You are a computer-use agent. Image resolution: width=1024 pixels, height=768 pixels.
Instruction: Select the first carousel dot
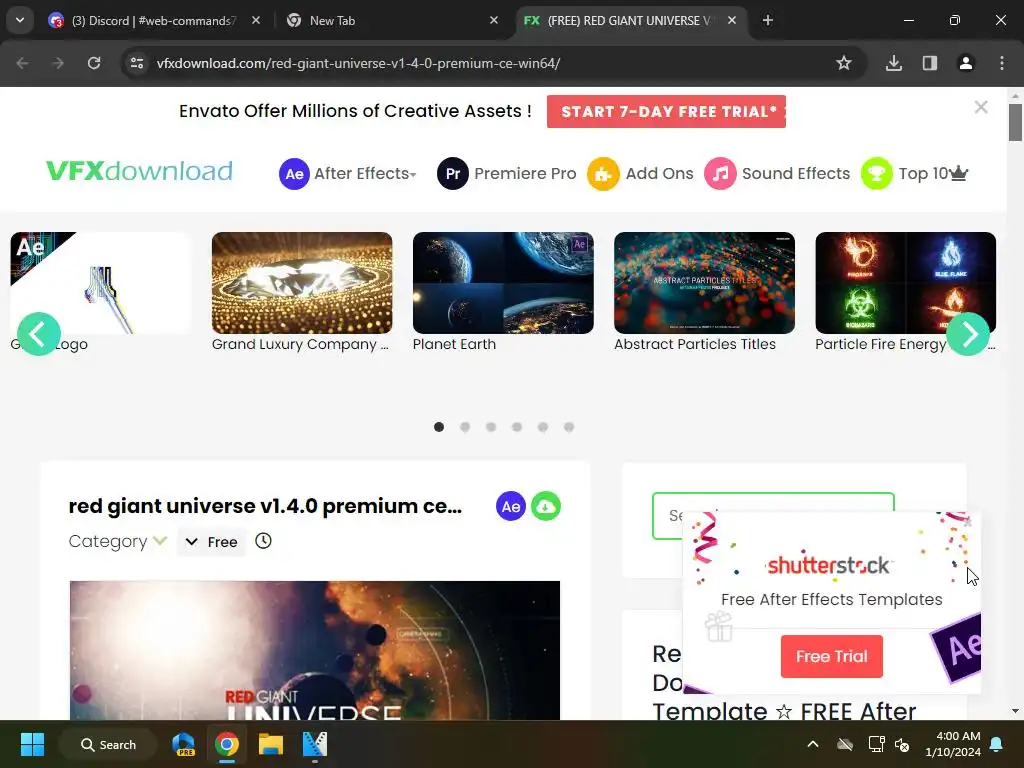click(x=439, y=427)
